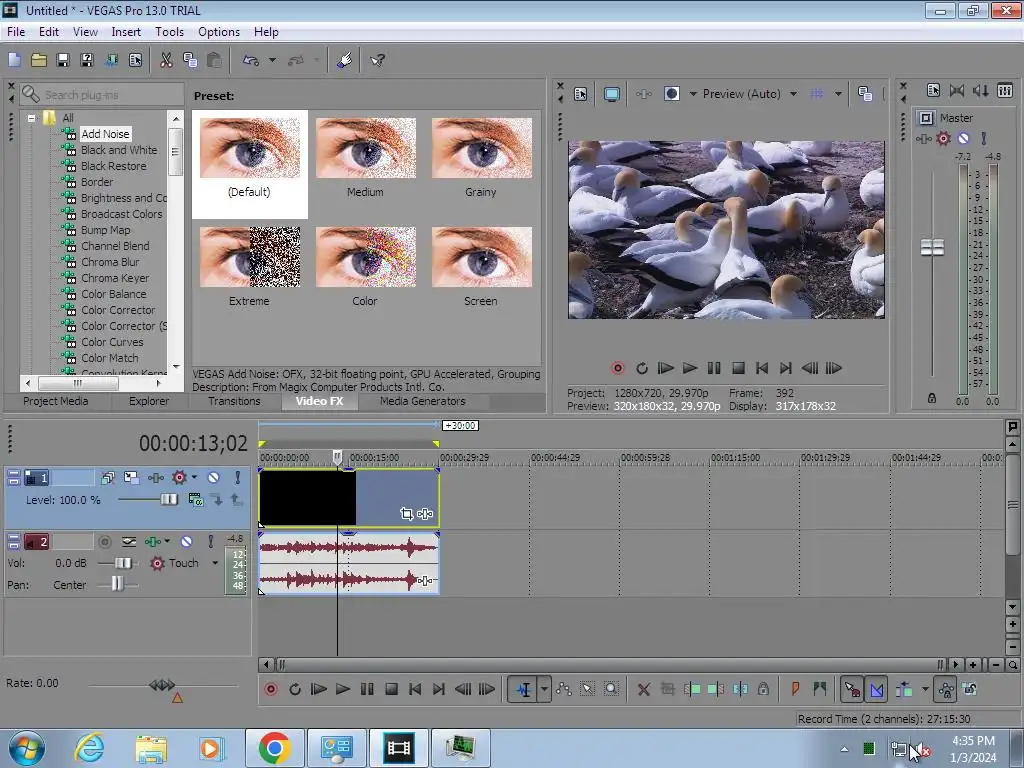Open the video track 1 automation dropdown arrow

[x=194, y=477]
